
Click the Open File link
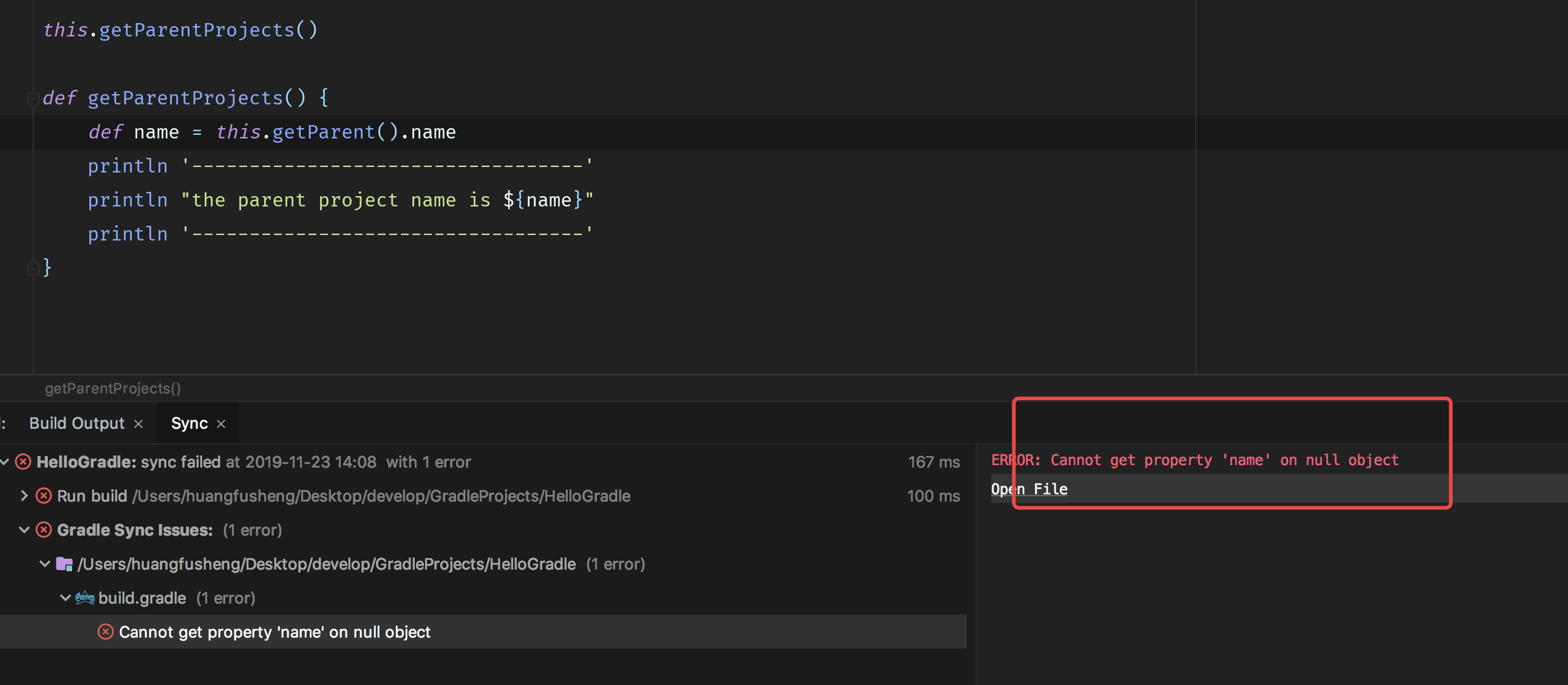[1029, 489]
